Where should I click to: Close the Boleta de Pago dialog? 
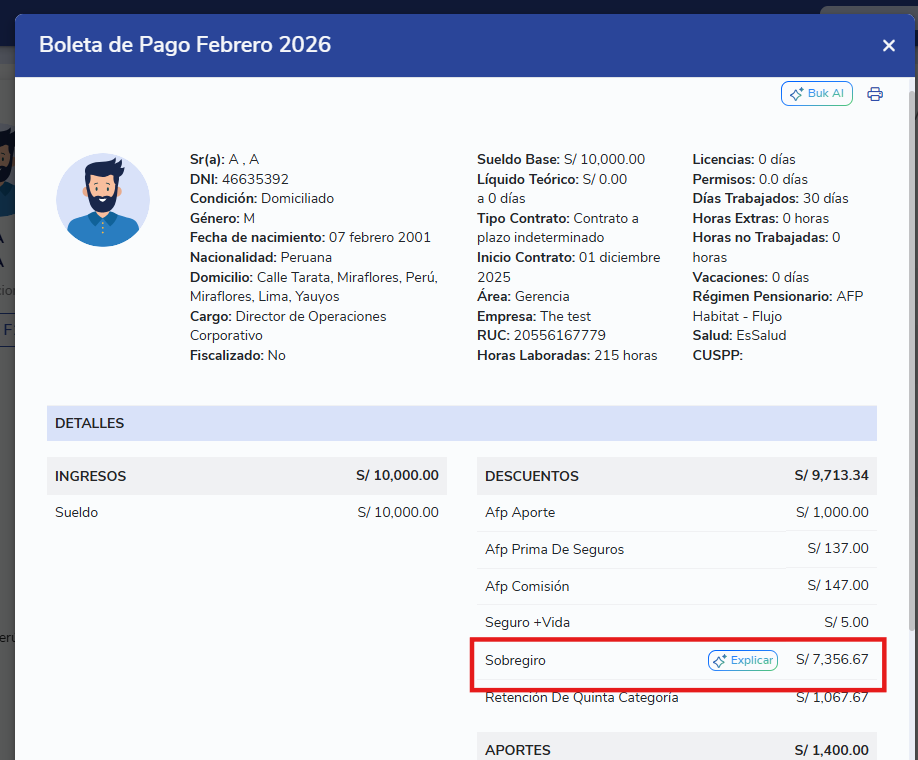(888, 45)
